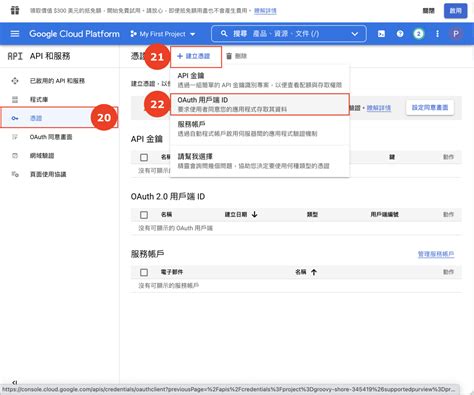Select 服務帳戶 option in the dropdown menu
Image resolution: width=474 pixels, height=395 pixels.
260,129
